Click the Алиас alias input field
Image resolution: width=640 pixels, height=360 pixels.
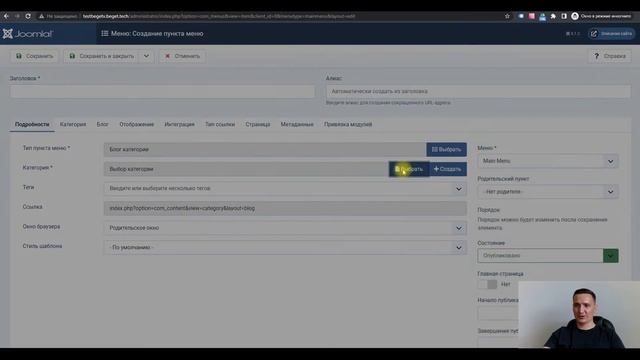coord(478,91)
